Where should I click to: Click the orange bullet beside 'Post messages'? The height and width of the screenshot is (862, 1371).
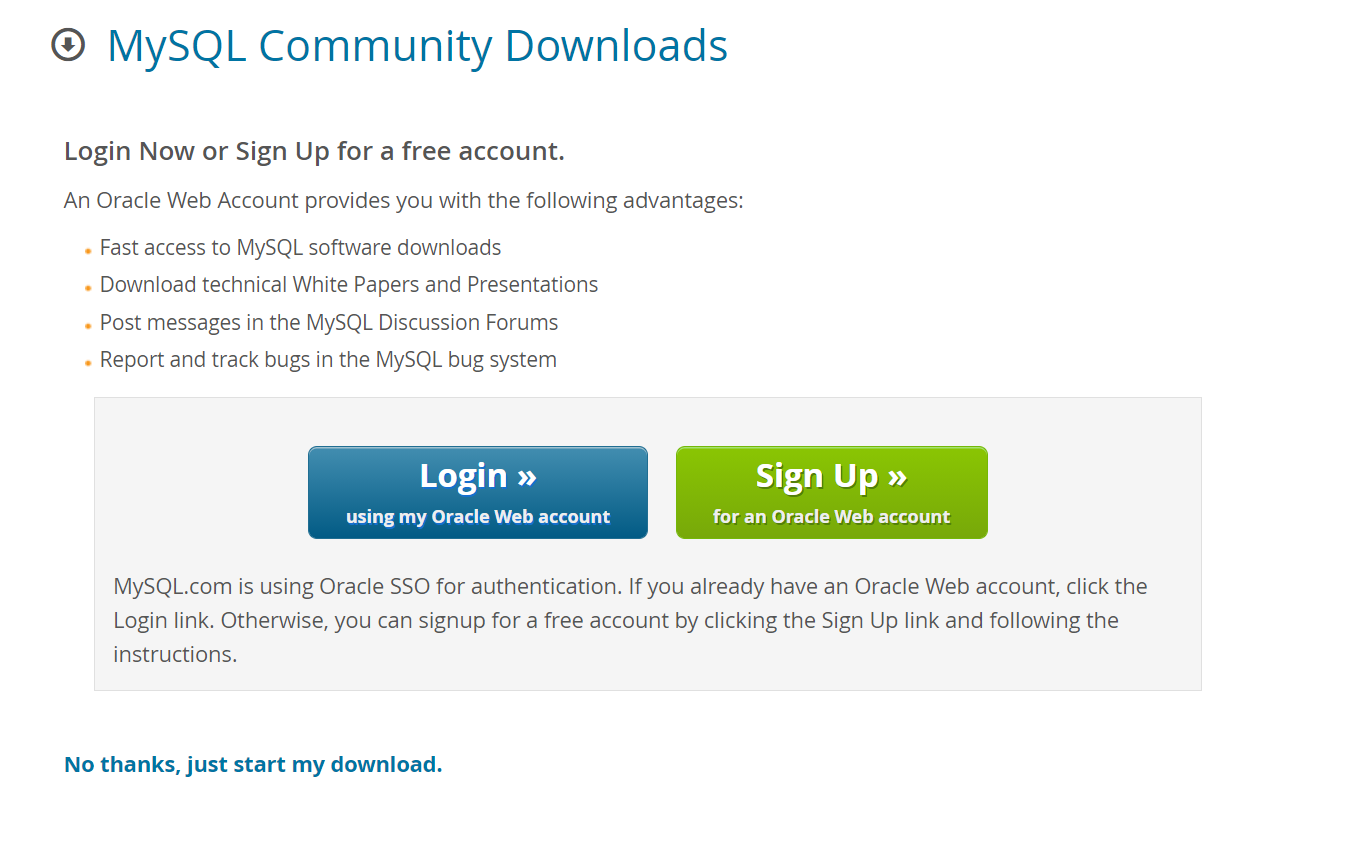[88, 325]
